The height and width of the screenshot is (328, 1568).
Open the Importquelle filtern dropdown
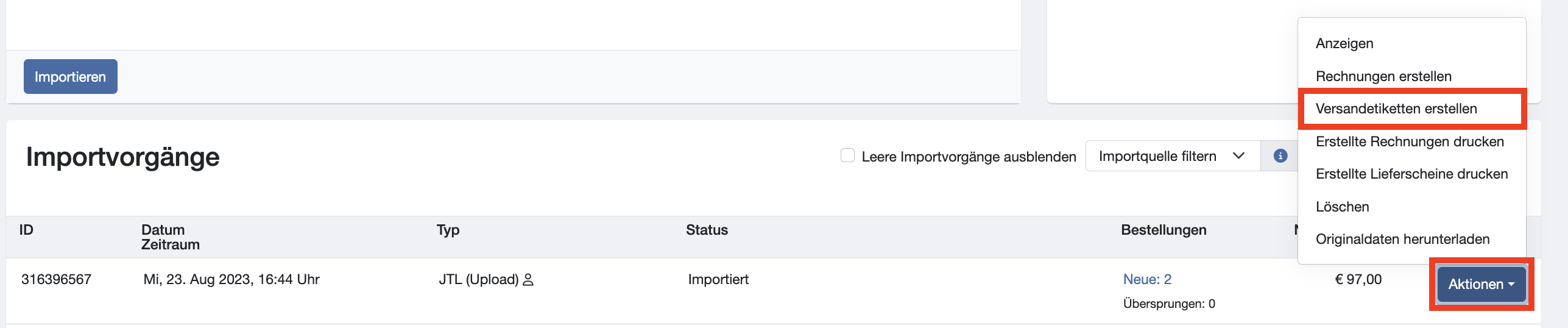tap(1173, 156)
